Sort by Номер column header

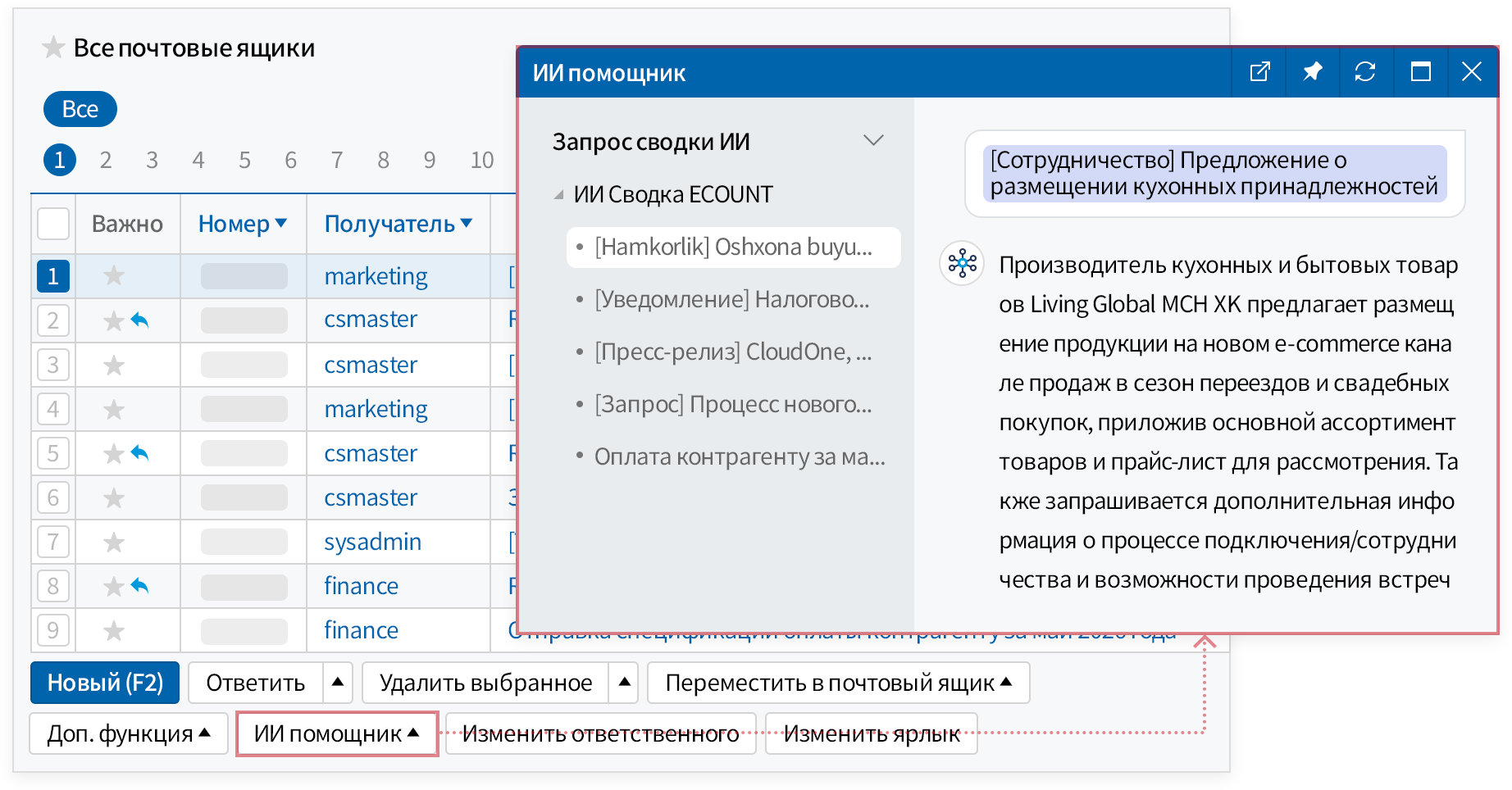pyautogui.click(x=243, y=224)
